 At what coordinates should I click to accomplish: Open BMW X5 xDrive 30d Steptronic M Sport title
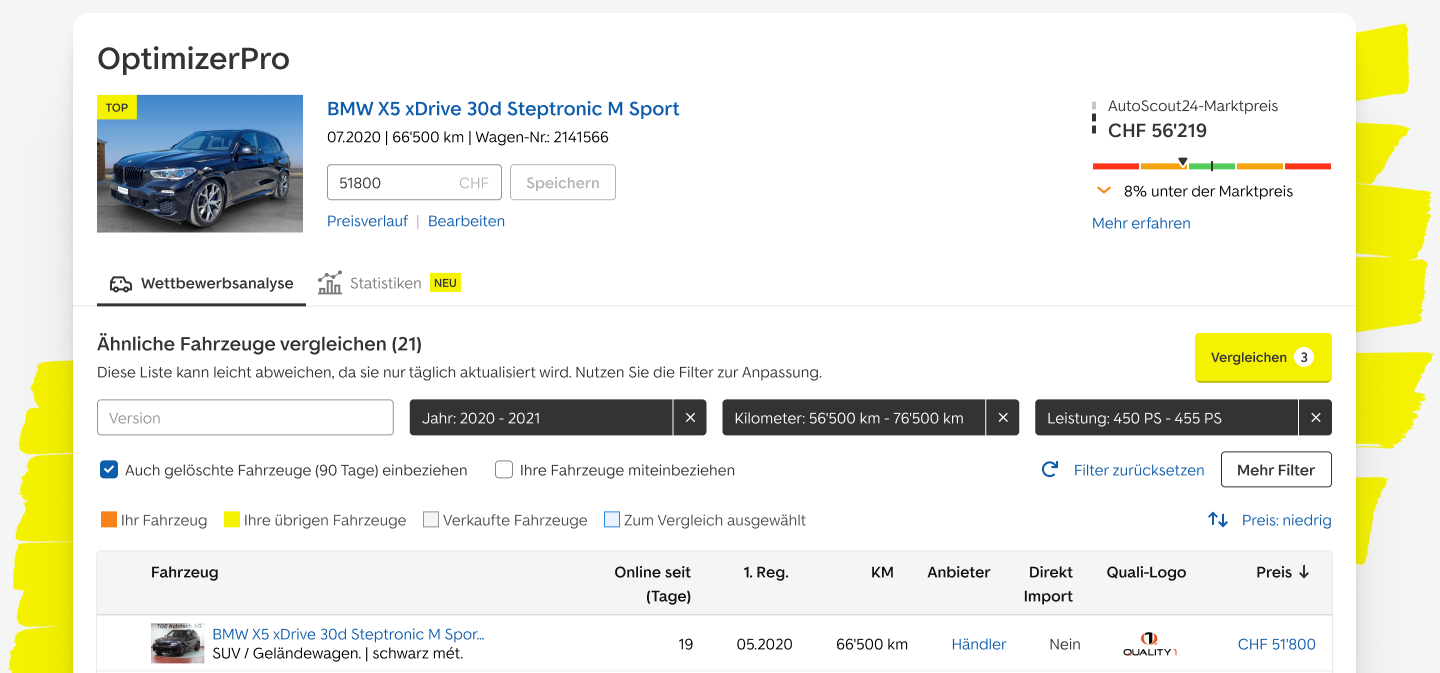pyautogui.click(x=503, y=109)
